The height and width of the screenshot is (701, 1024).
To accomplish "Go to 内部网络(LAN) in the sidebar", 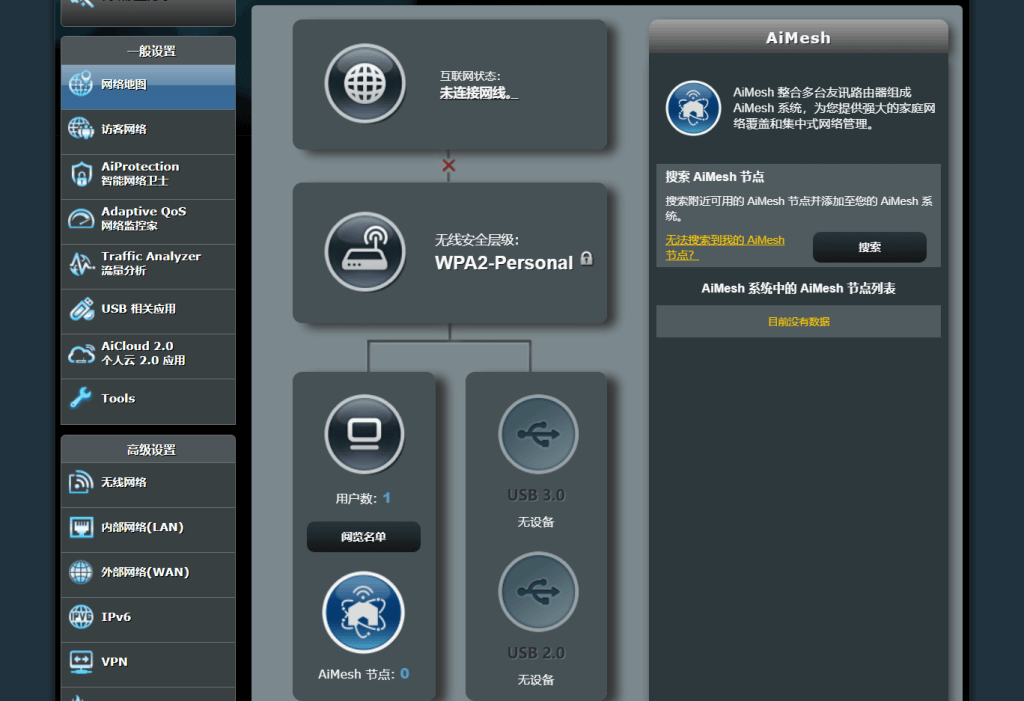I will [148, 527].
